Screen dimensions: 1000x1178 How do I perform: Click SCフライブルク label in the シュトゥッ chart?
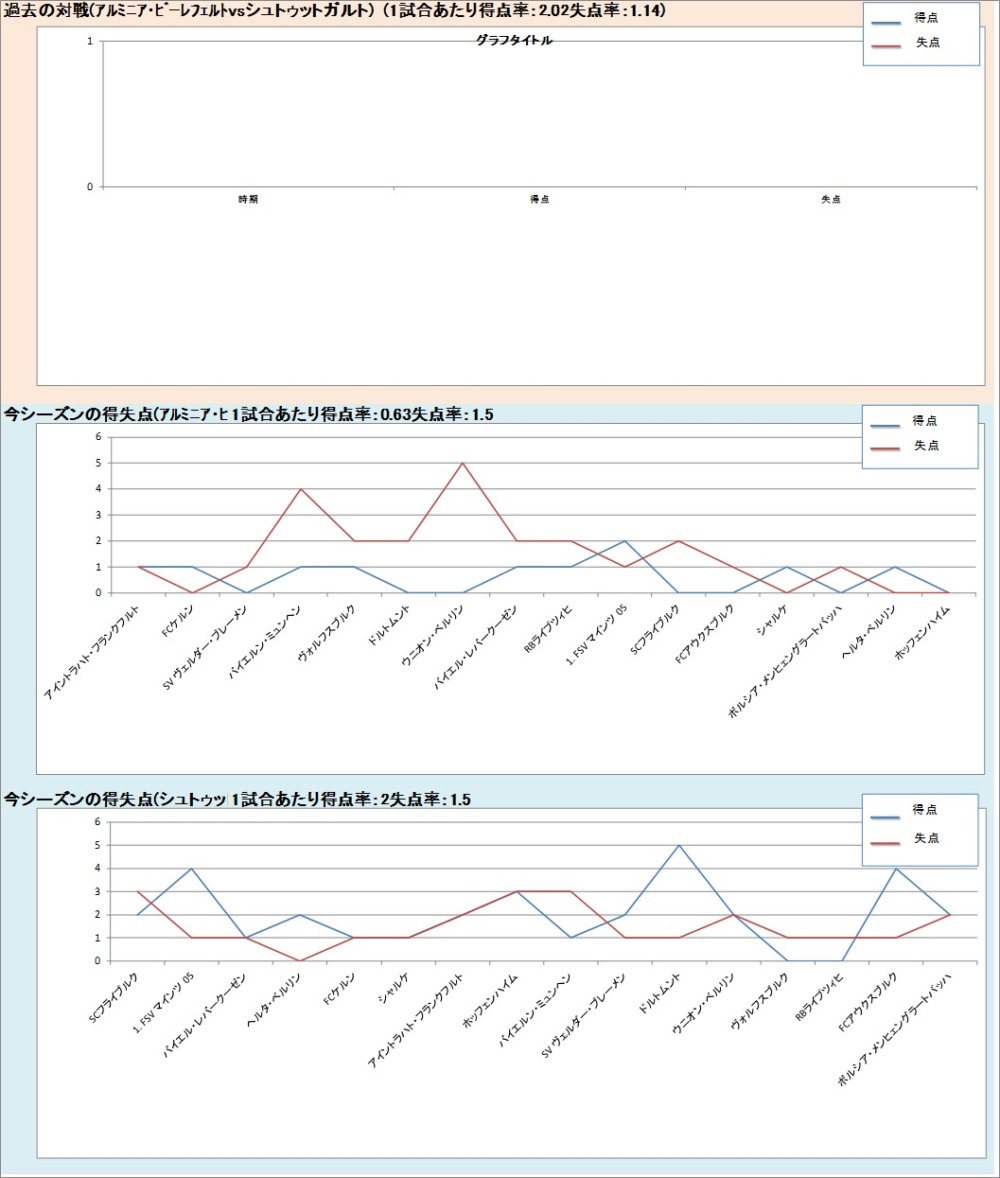pos(113,998)
